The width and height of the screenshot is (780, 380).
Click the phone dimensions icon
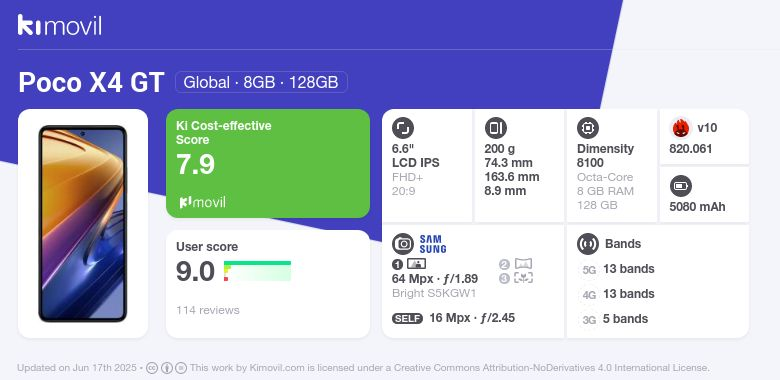tap(495, 128)
